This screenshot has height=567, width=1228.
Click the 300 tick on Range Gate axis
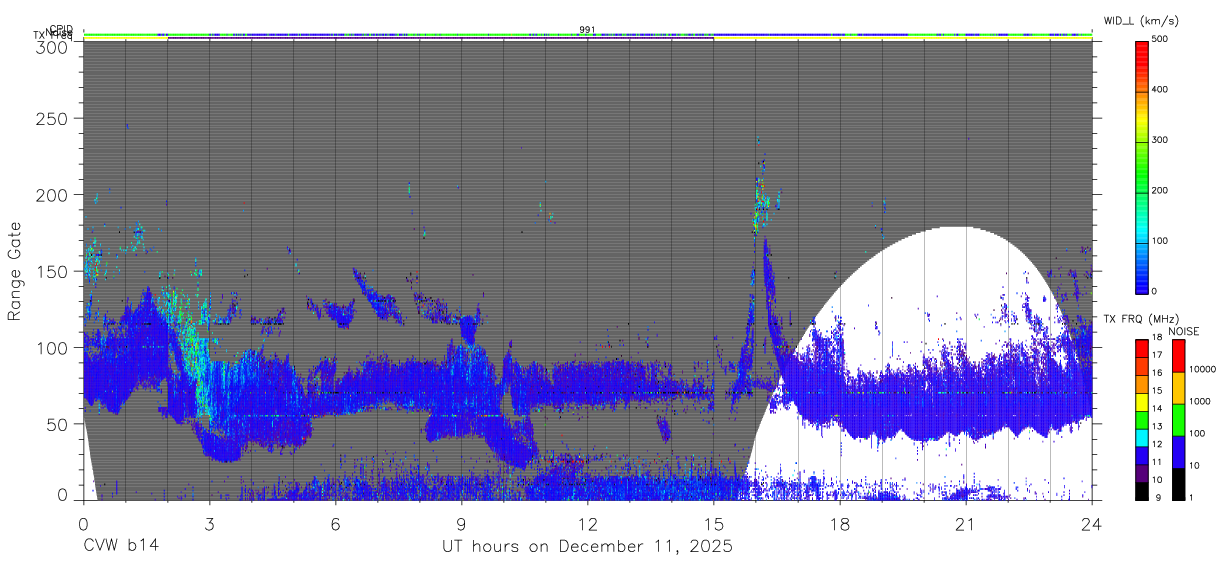53,46
